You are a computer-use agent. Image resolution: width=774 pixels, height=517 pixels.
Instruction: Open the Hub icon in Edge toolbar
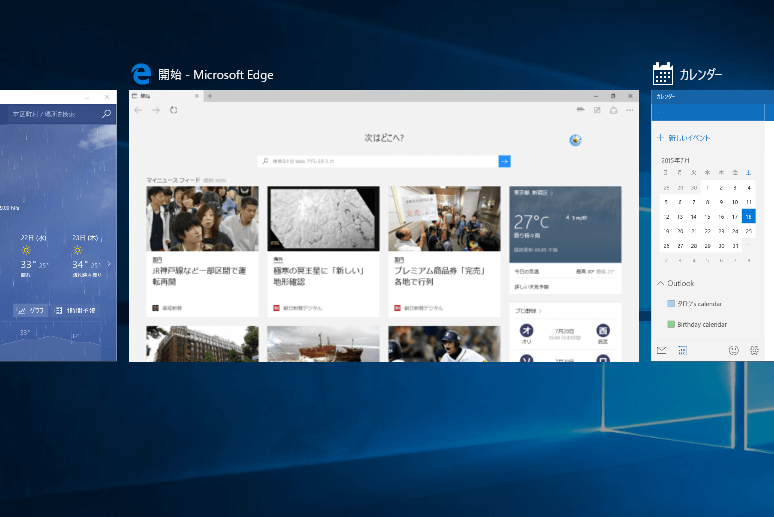(581, 110)
